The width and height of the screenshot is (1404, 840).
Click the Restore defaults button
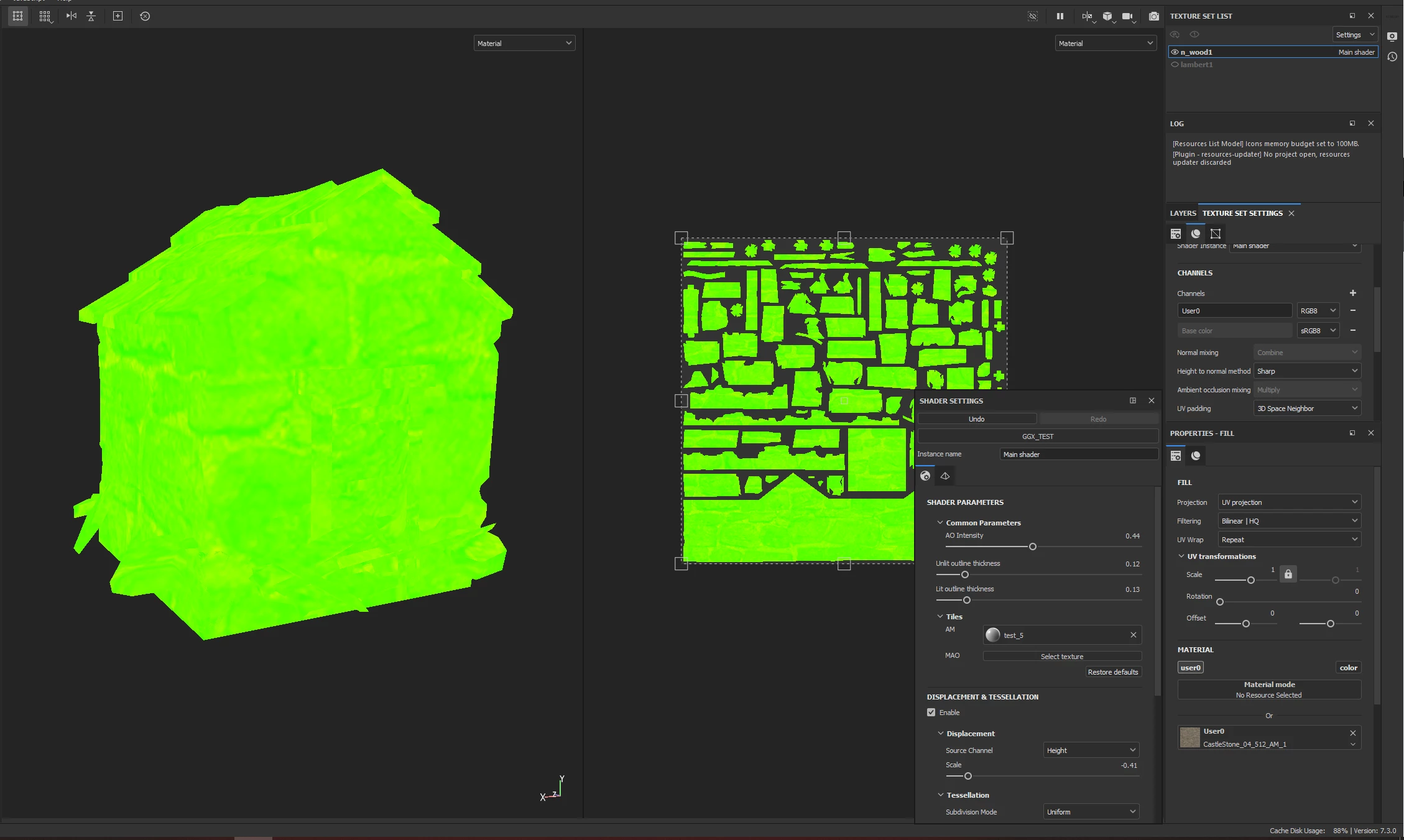pyautogui.click(x=1112, y=672)
